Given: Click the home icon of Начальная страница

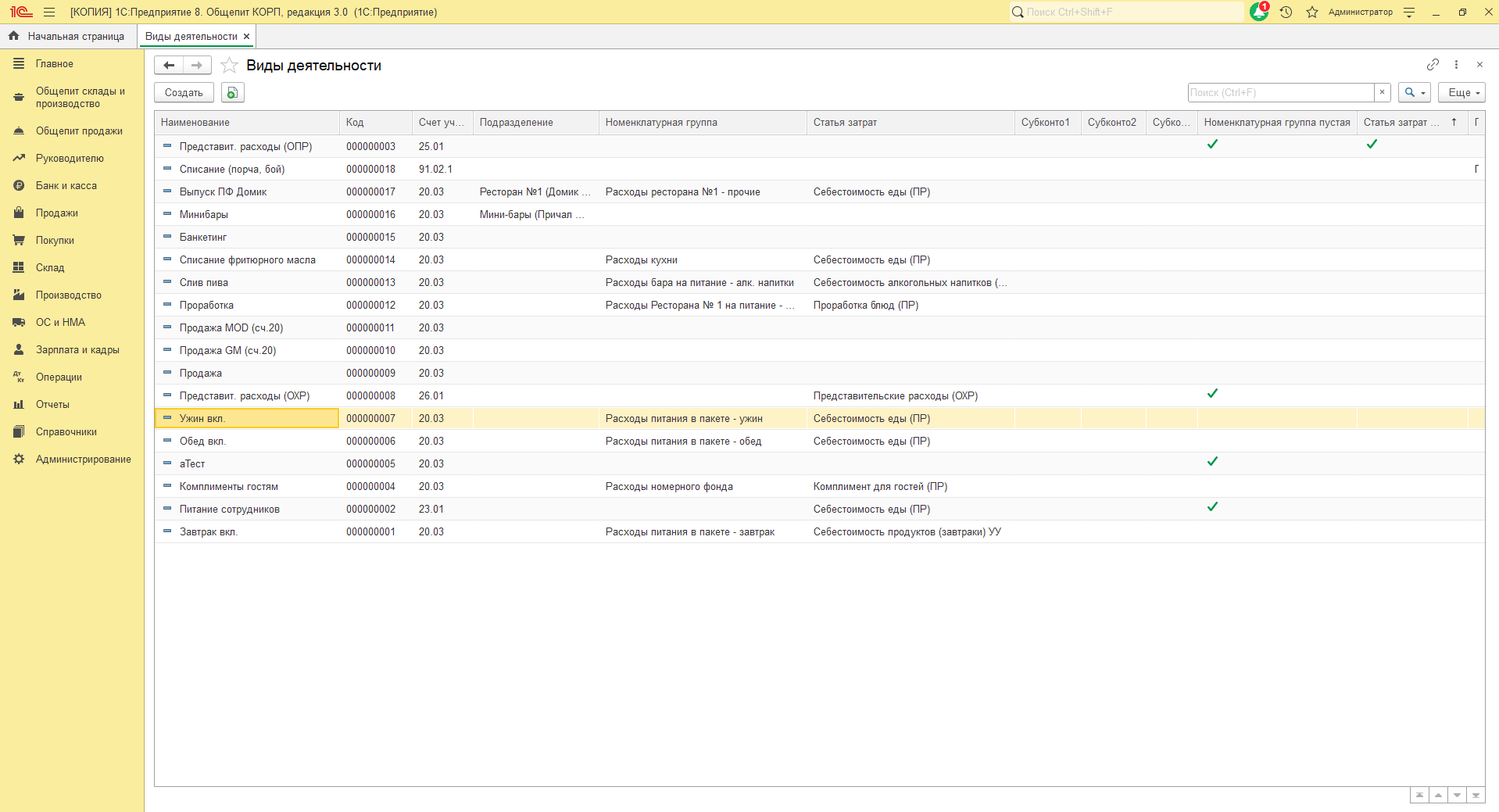Looking at the screenshot, I should [13, 36].
